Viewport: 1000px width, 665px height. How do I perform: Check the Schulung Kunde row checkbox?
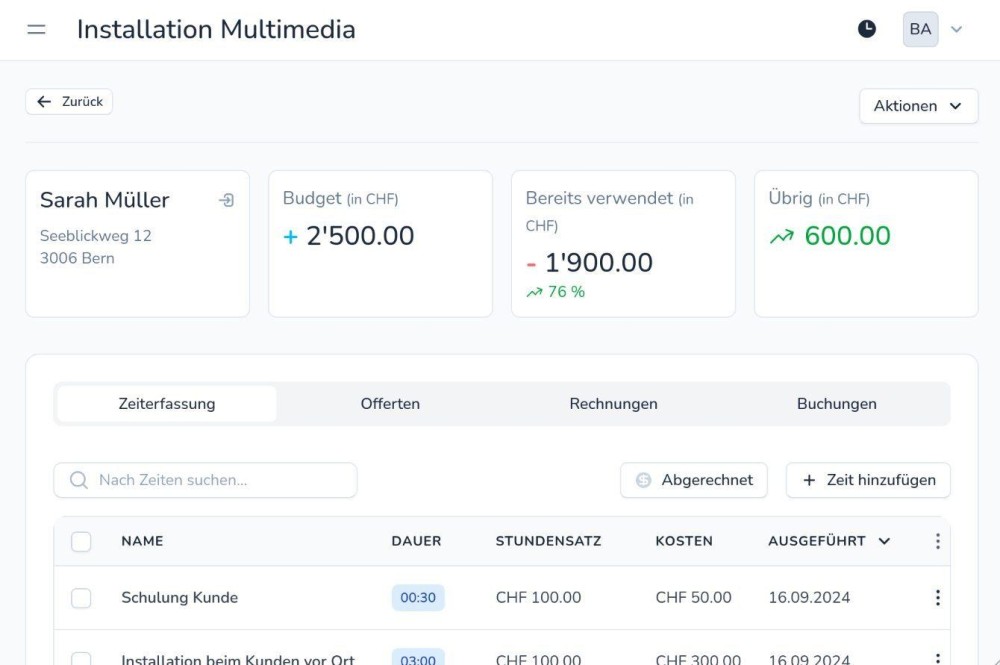81,598
